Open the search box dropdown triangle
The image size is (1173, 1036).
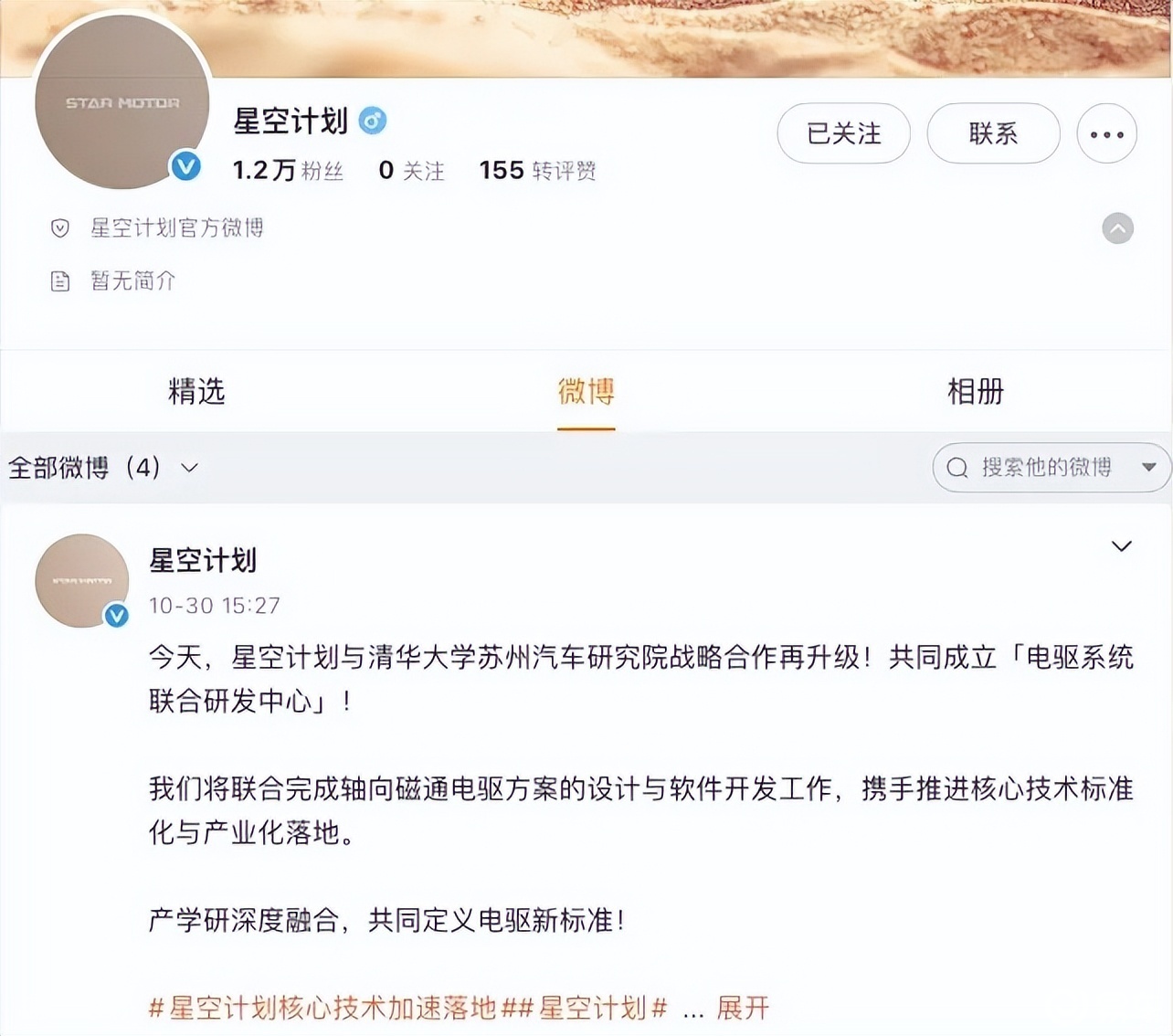[1149, 468]
